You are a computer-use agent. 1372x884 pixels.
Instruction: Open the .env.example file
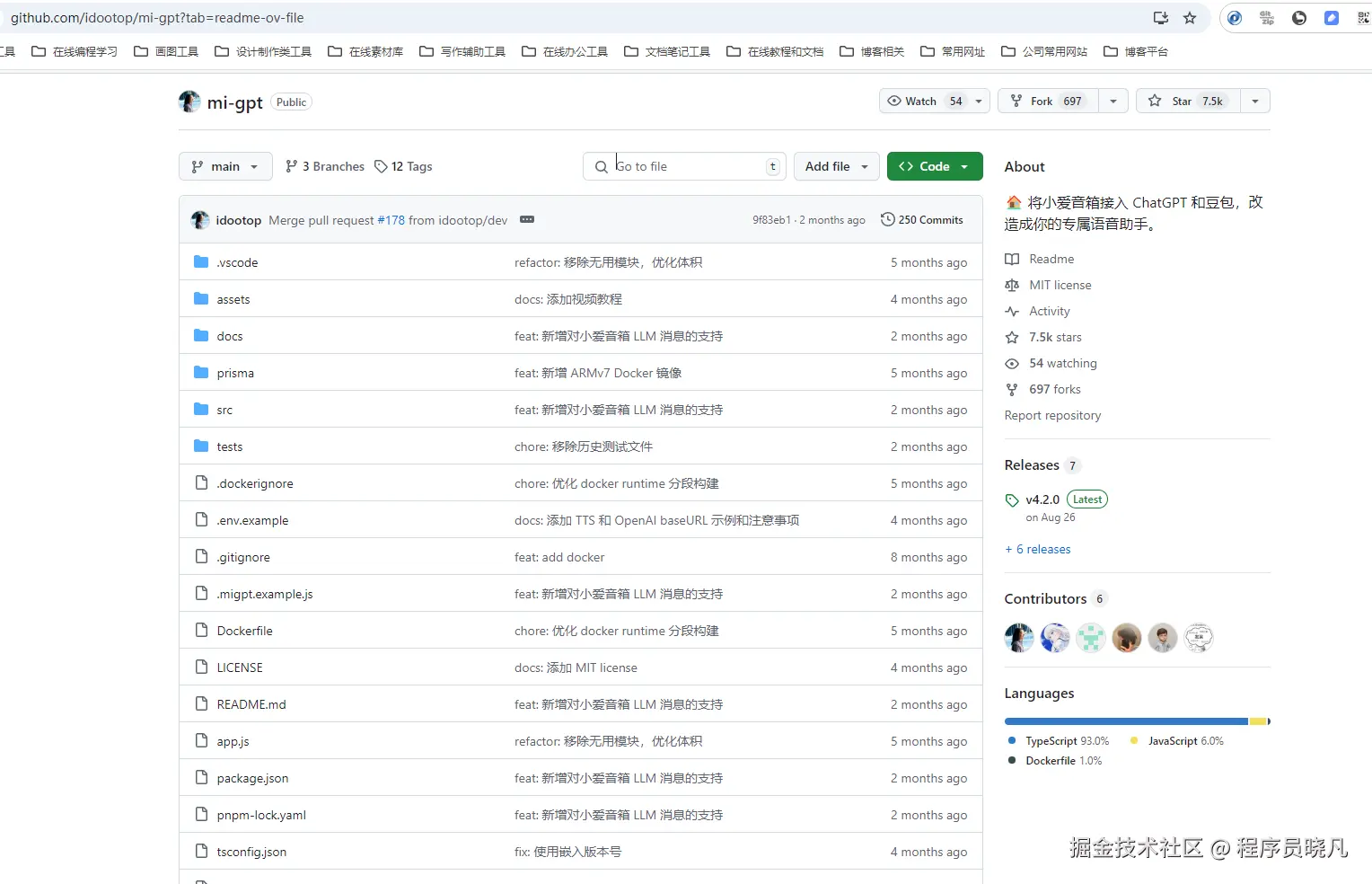[252, 520]
